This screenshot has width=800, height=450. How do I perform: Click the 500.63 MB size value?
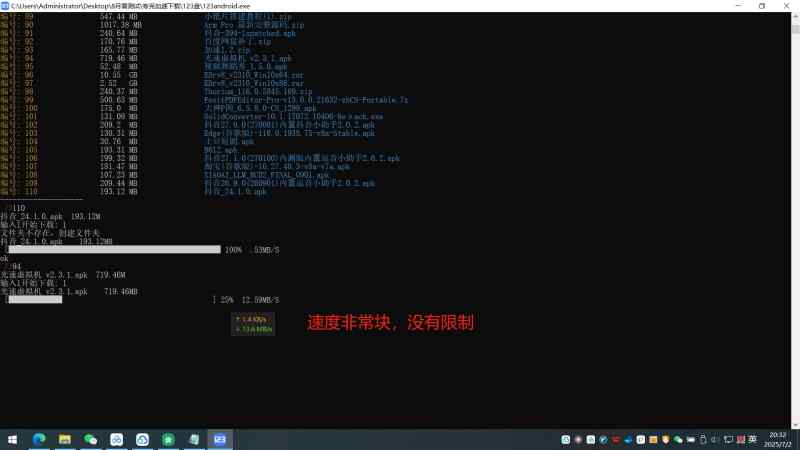coord(118,100)
